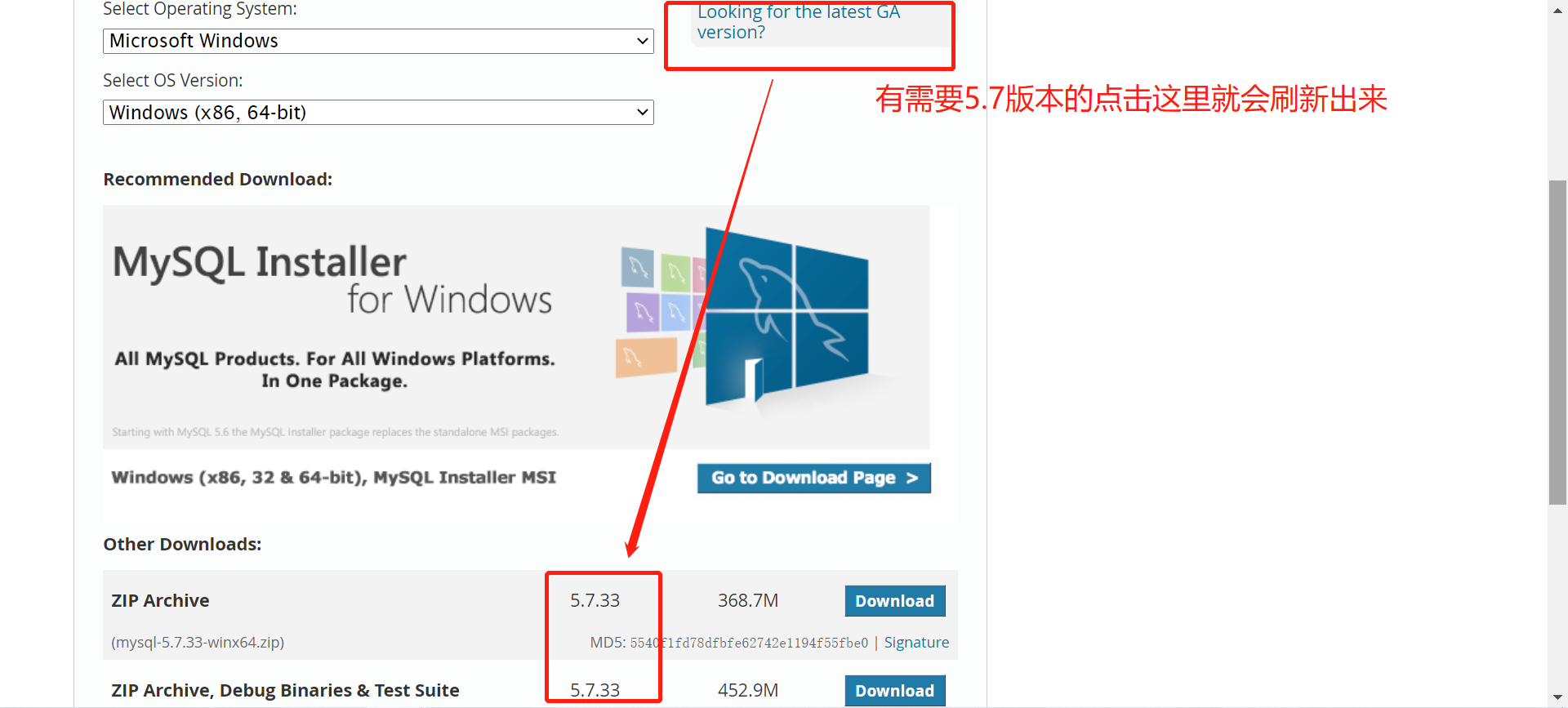Click the ZIP Archive, Debug Binaries & Test Suite title

coord(285,691)
